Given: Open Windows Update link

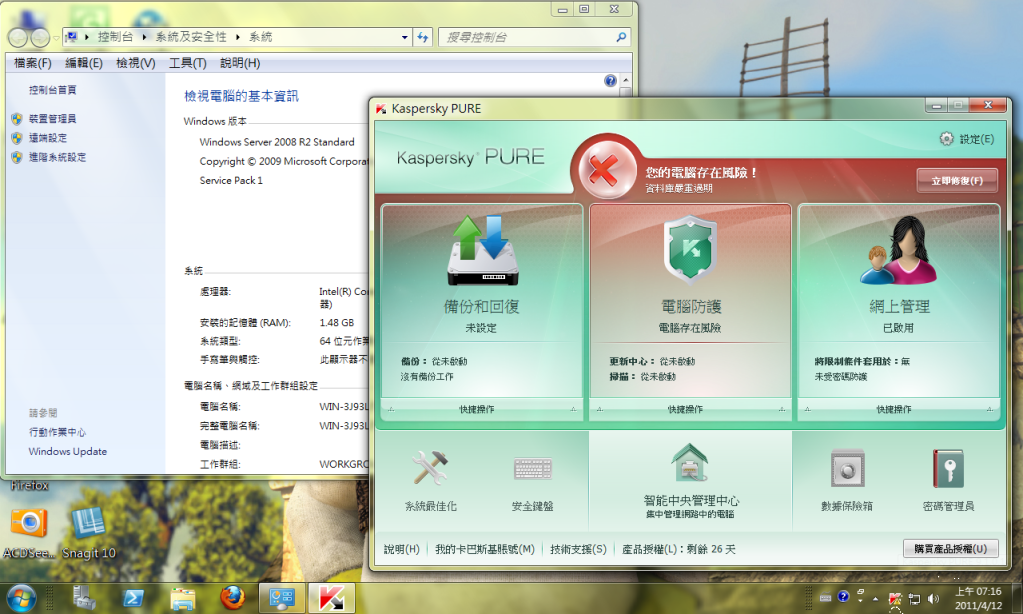Looking at the screenshot, I should pyautogui.click(x=67, y=452).
